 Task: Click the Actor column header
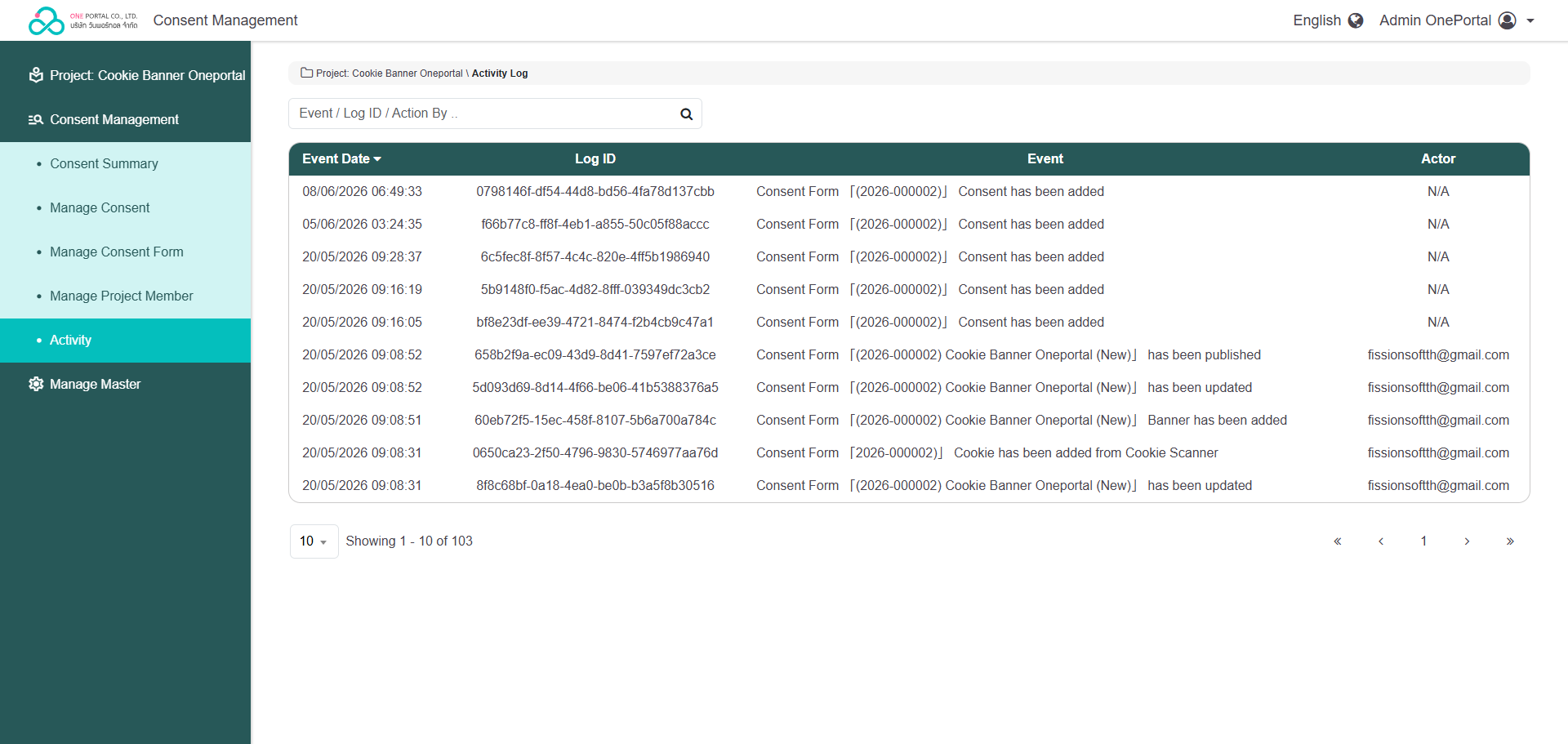point(1438,159)
